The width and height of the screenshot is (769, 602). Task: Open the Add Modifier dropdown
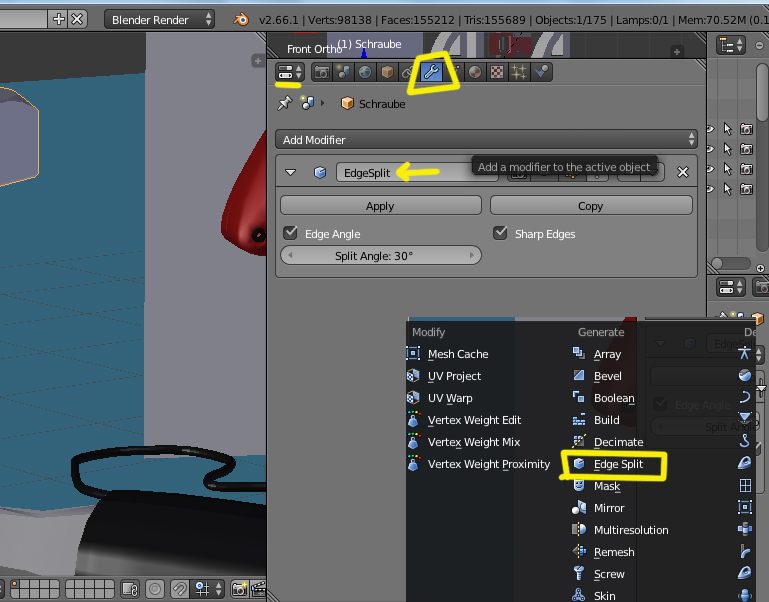tap(486, 140)
